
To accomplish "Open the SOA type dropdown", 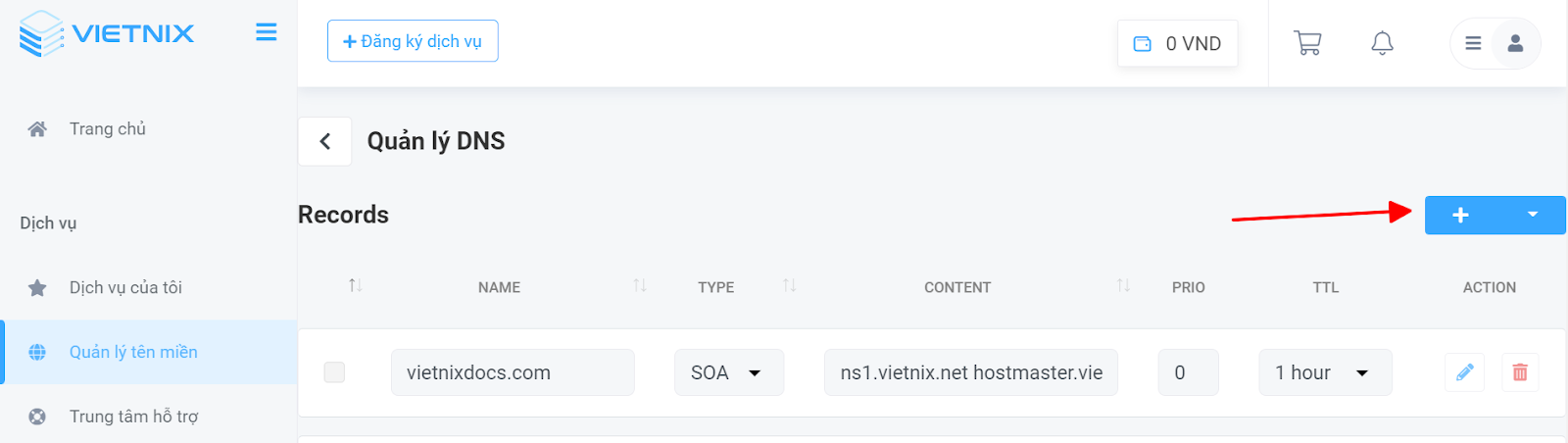I will coord(729,372).
